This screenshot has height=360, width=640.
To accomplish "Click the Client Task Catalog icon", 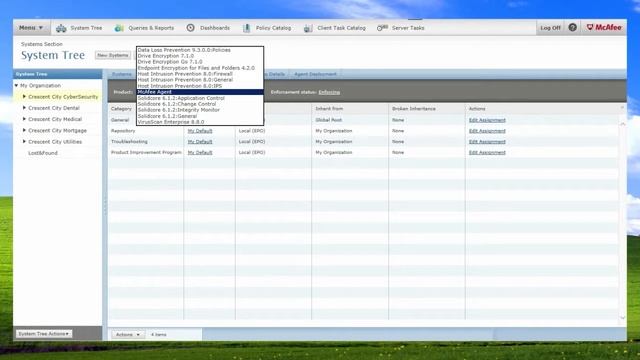I will pyautogui.click(x=308, y=28).
